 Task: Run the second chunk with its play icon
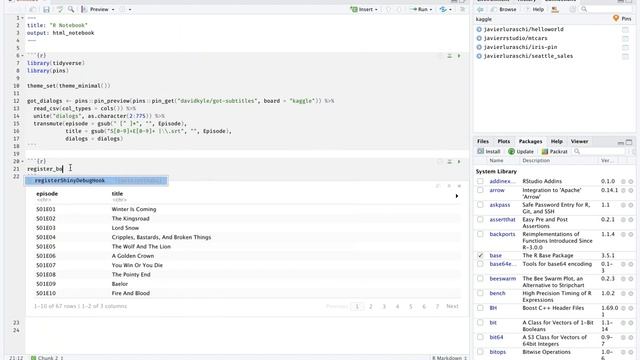(459, 162)
